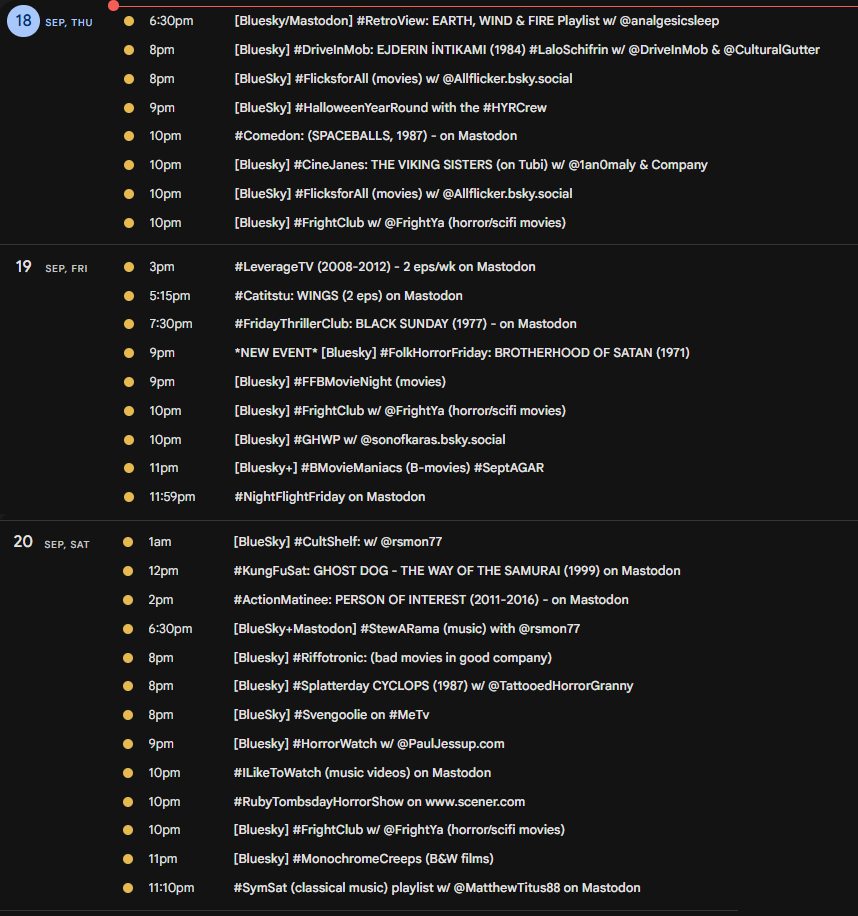Open #SymSat classical music playlist event

click(x=437, y=888)
